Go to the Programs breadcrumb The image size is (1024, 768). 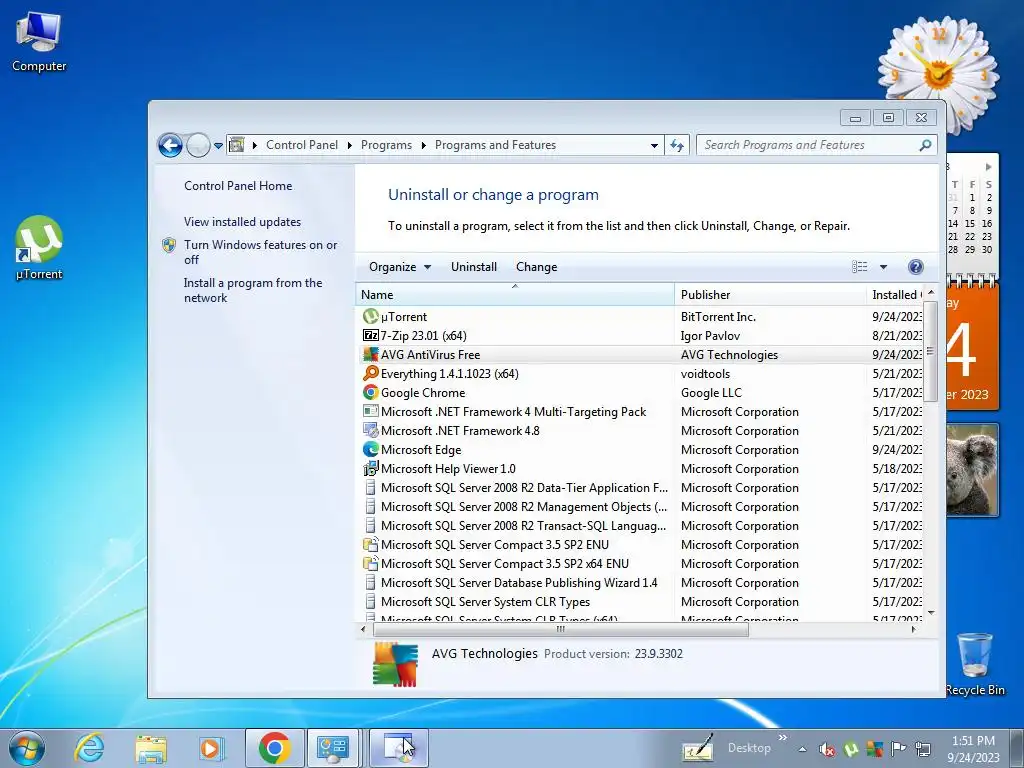[x=386, y=145]
